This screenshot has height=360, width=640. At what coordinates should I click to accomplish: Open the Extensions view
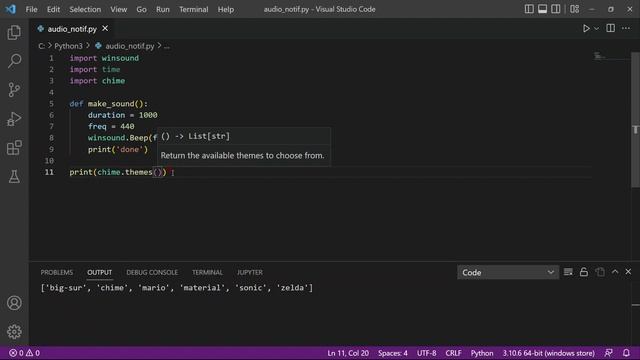click(14, 148)
